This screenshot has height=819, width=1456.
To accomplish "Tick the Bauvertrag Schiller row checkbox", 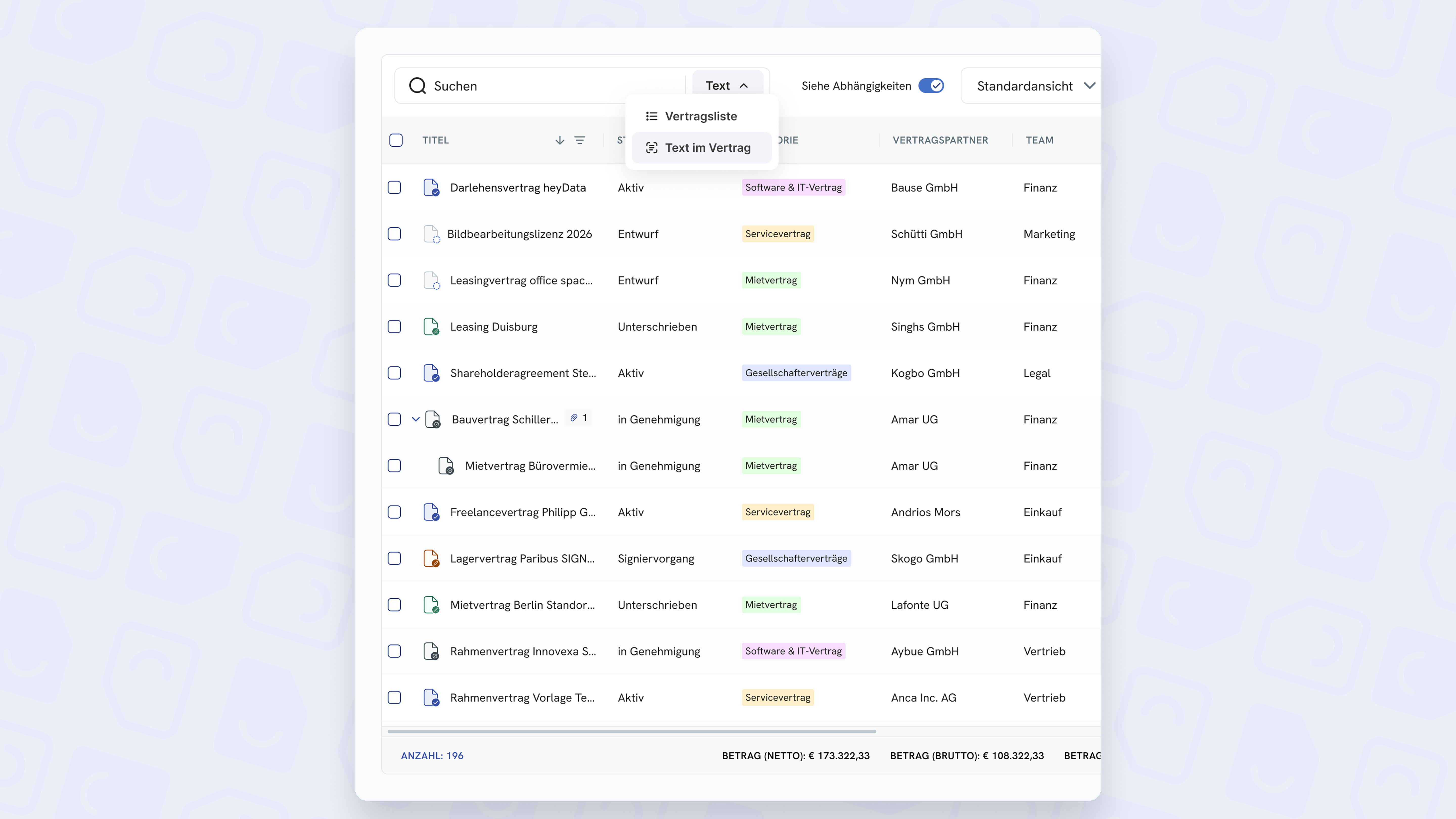I will (395, 419).
